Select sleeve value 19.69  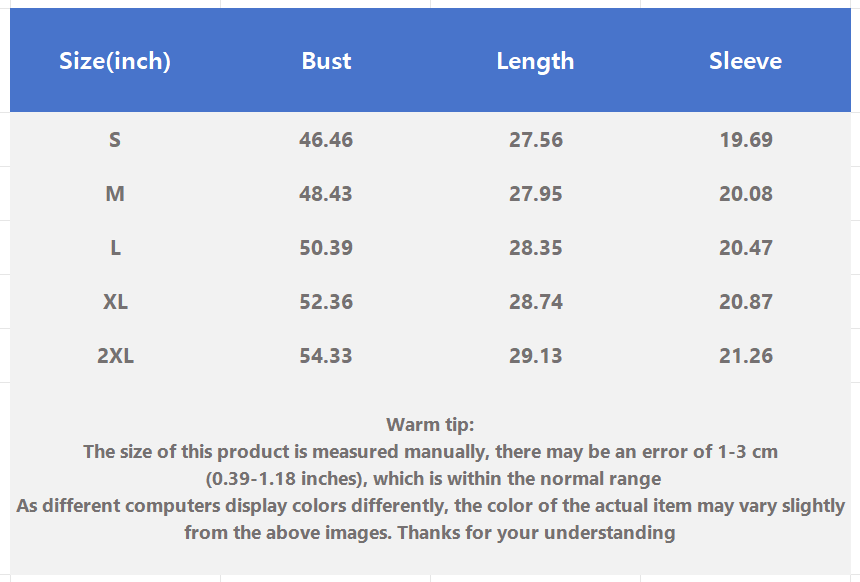[745, 140]
